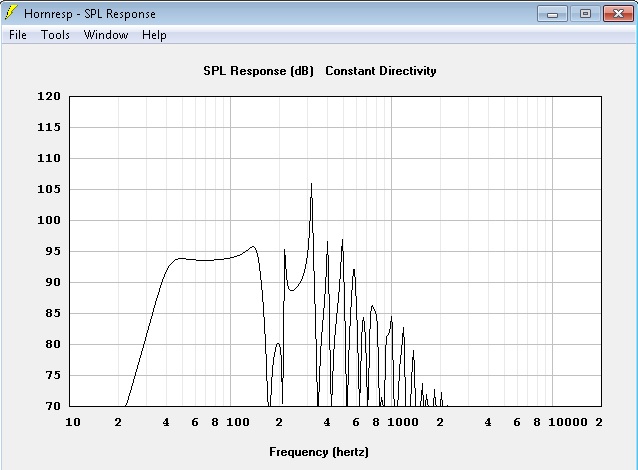Click the tallest SPL peak near 105 dB

(x=312, y=184)
